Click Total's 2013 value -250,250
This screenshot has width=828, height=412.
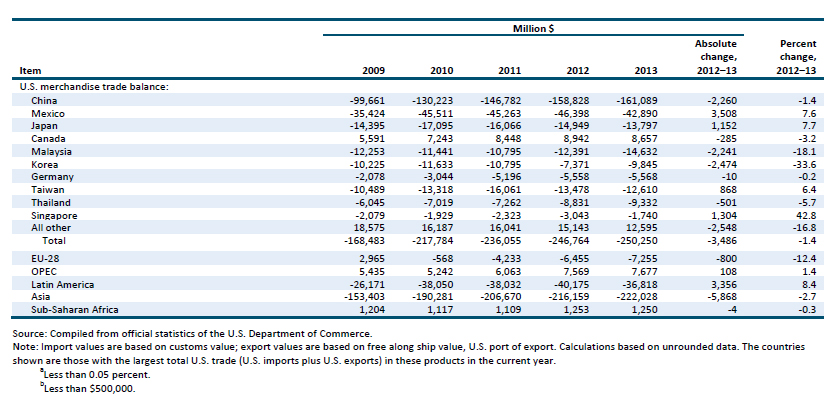click(x=637, y=240)
